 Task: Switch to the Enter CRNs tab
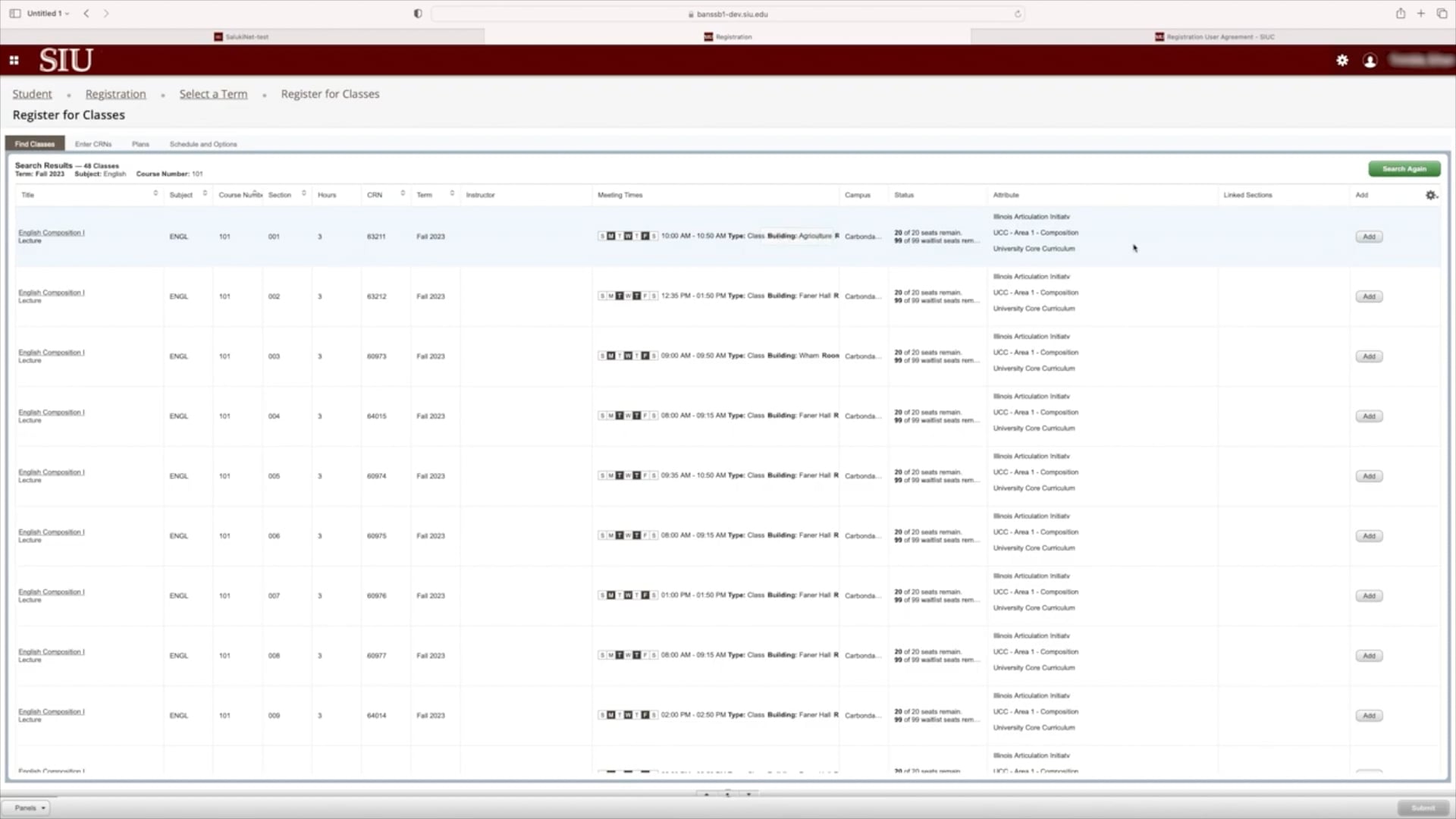tap(93, 144)
